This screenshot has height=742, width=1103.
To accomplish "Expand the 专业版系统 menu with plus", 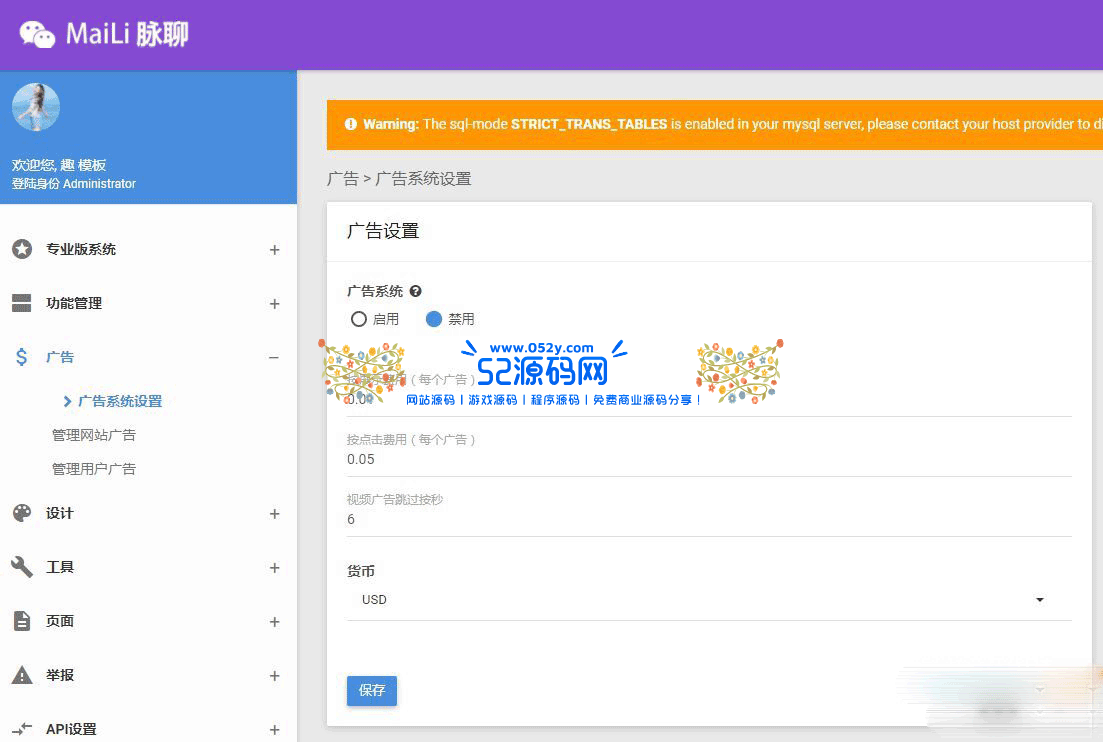I will (x=274, y=250).
